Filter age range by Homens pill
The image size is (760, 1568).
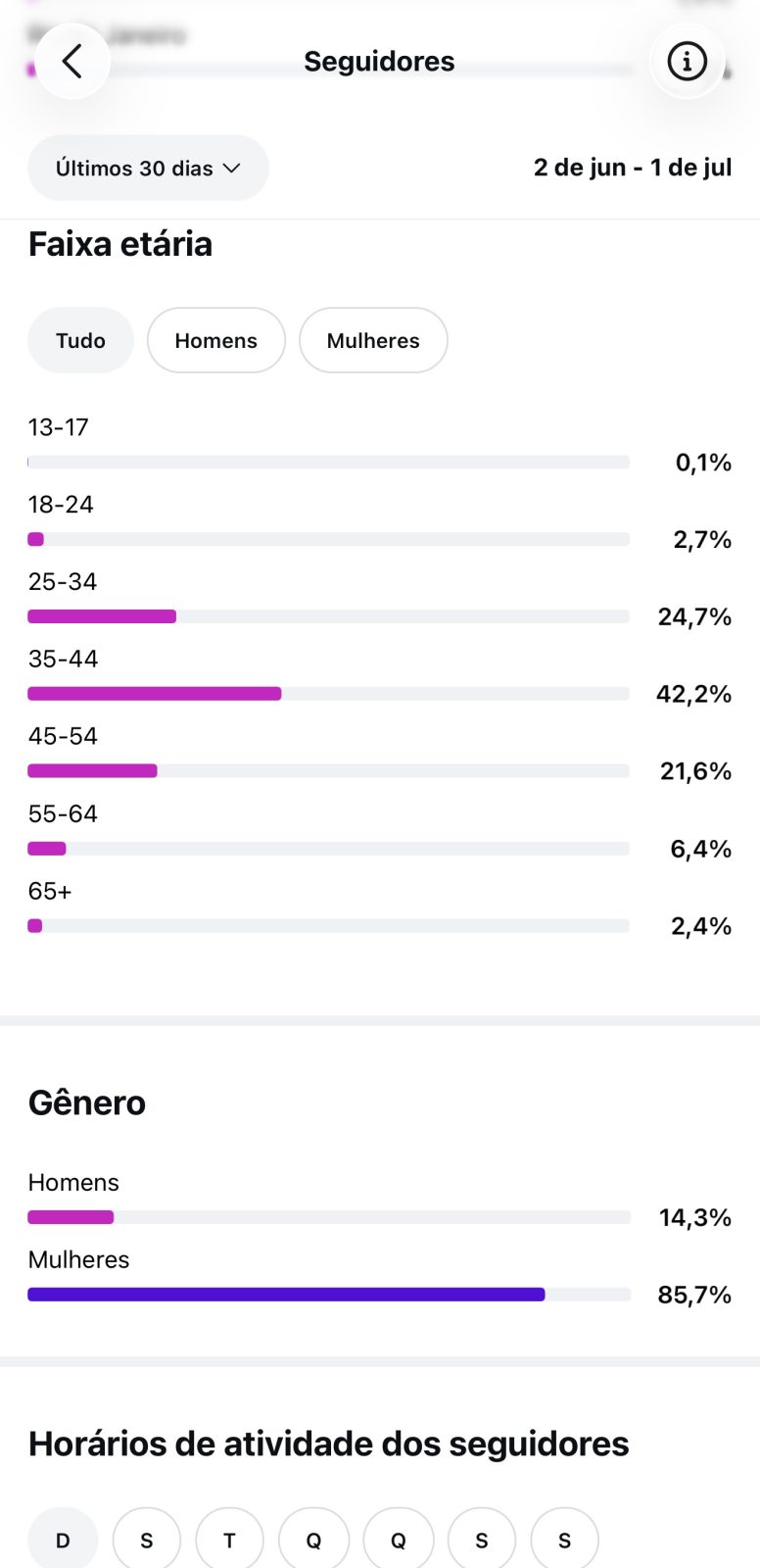point(215,340)
